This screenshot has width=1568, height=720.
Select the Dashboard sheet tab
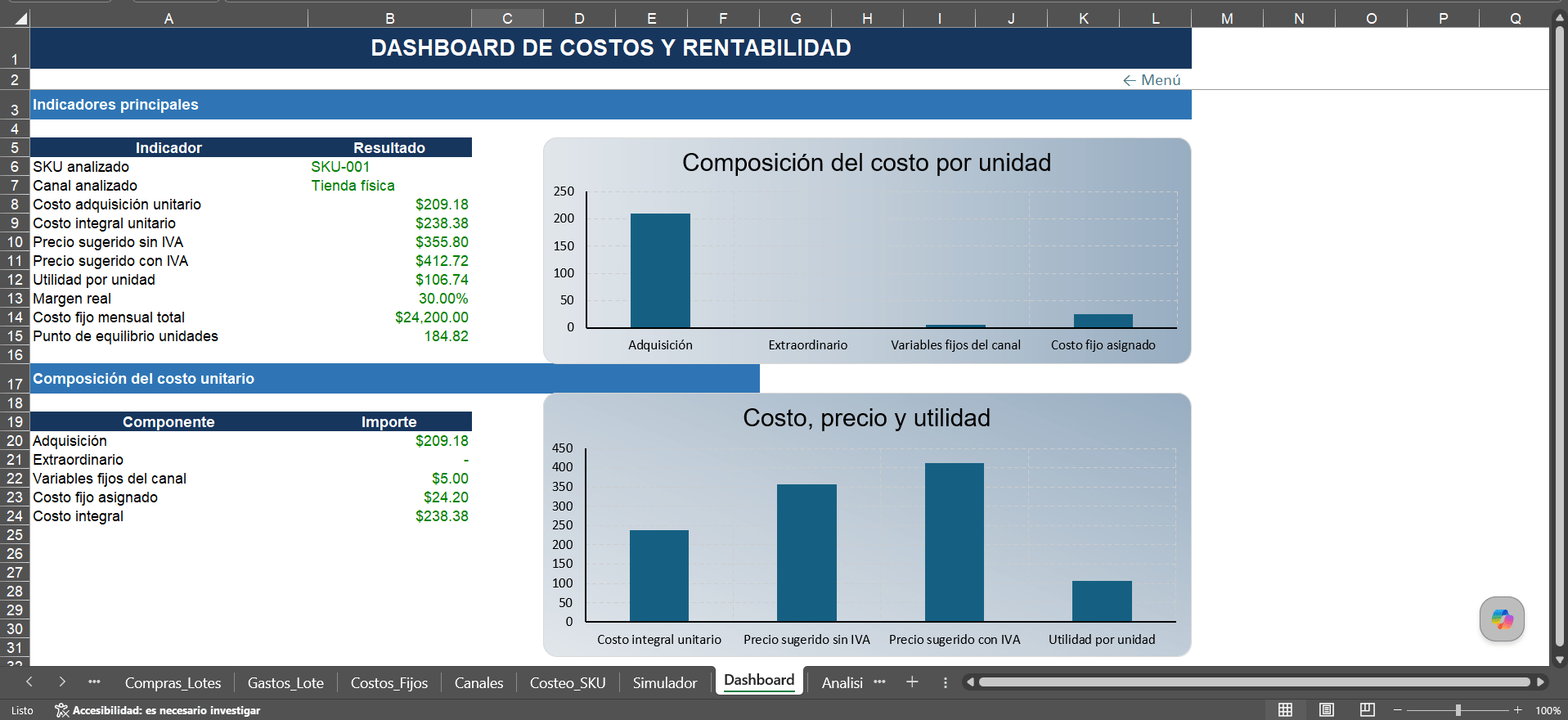(x=759, y=681)
